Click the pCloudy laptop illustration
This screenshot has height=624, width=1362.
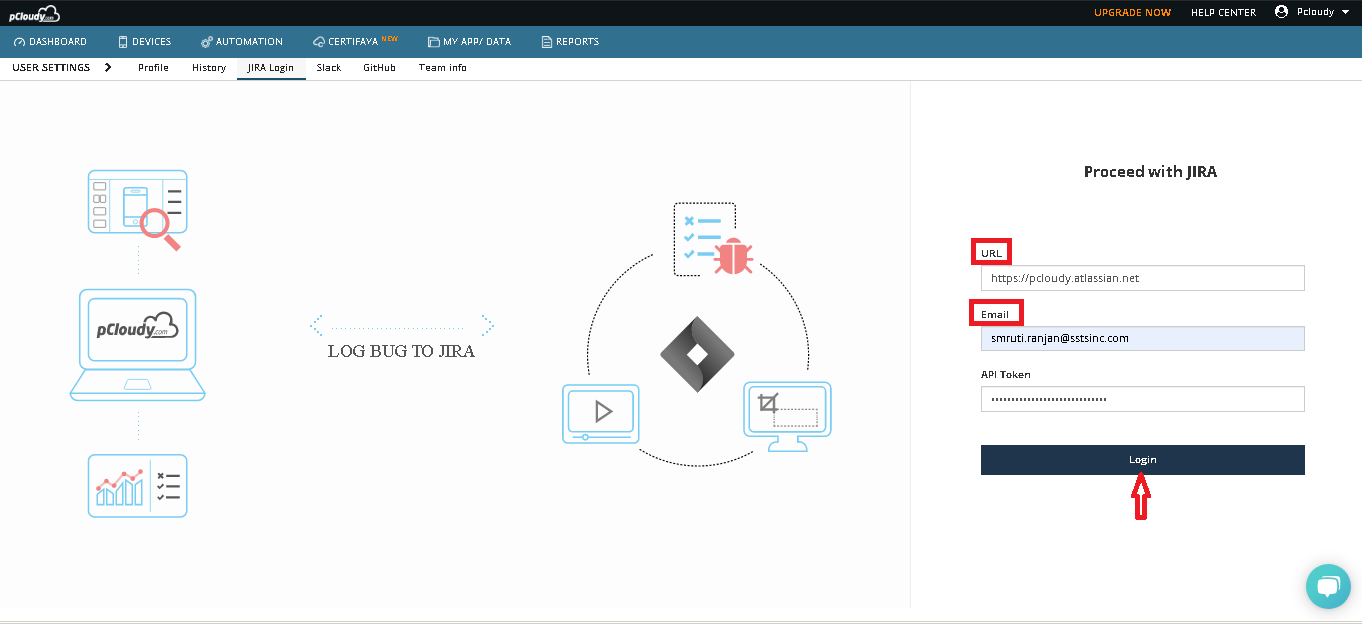pos(138,345)
